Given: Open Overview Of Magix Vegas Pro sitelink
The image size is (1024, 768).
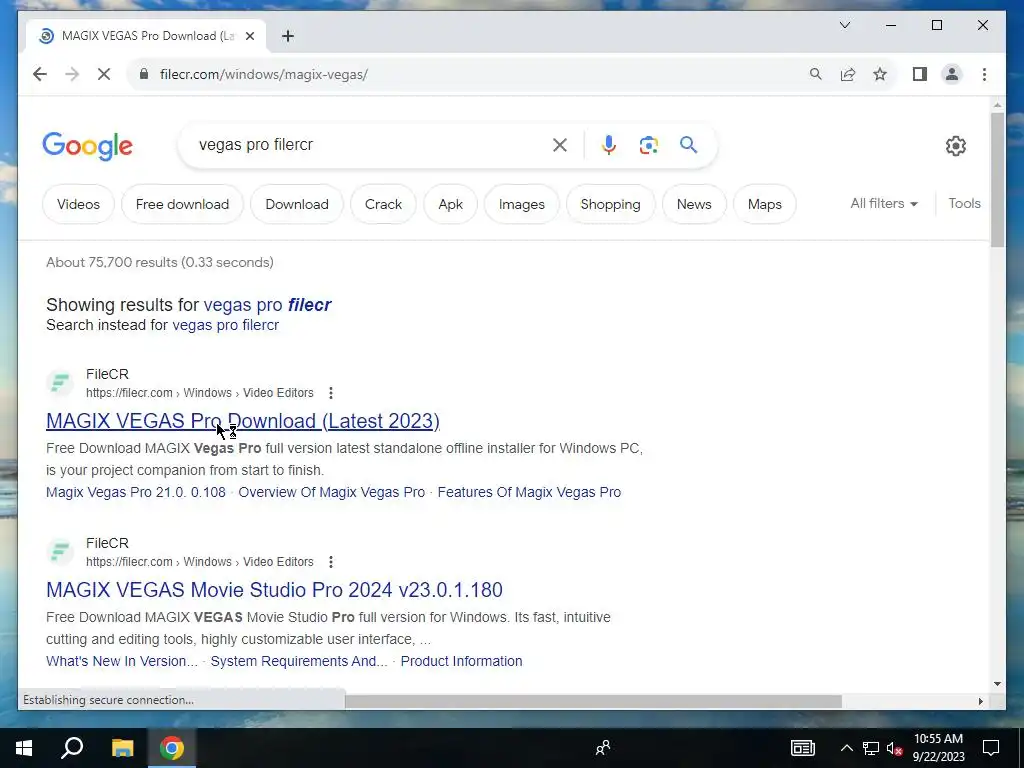Looking at the screenshot, I should tap(332, 492).
